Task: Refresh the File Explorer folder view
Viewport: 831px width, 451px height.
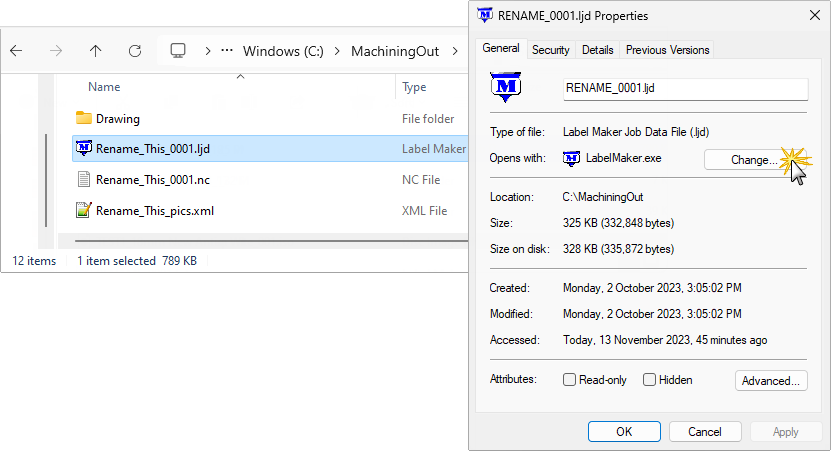Action: (x=134, y=50)
